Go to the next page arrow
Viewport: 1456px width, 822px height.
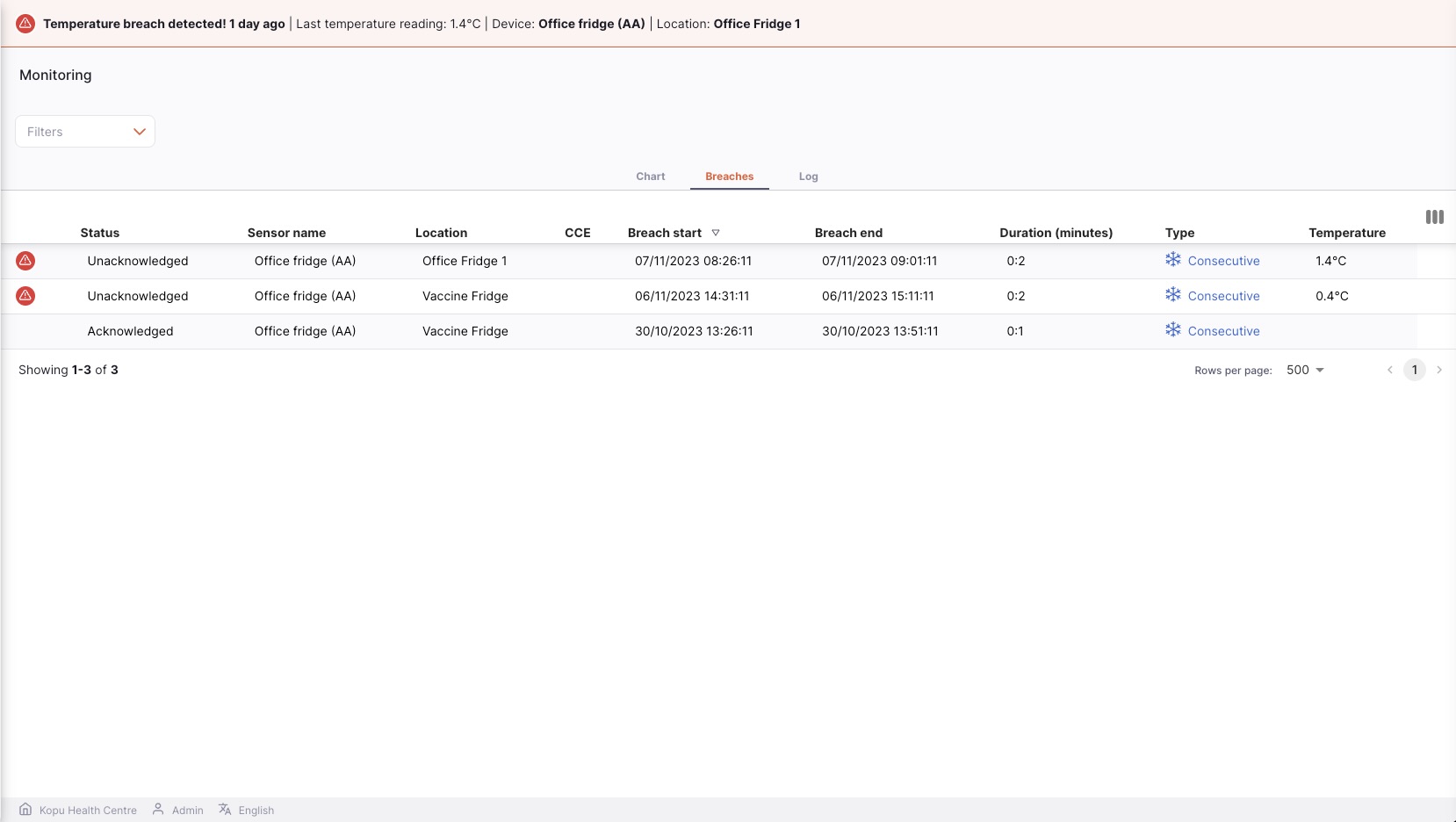coord(1439,370)
